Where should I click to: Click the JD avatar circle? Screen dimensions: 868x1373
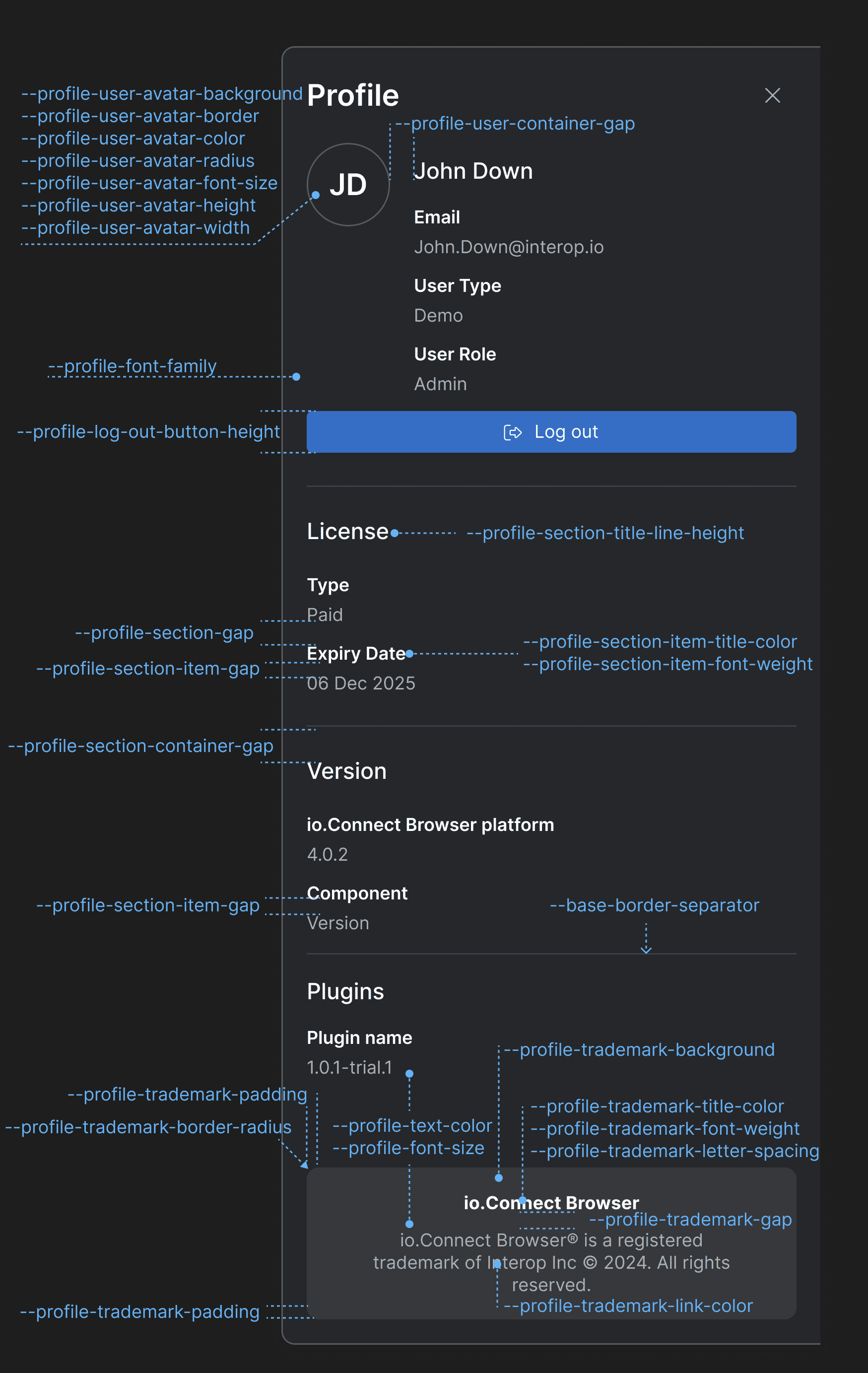(x=348, y=185)
